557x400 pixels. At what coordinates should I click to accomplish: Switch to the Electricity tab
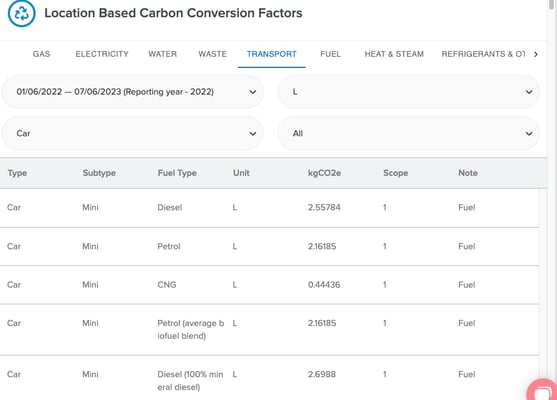pos(102,54)
